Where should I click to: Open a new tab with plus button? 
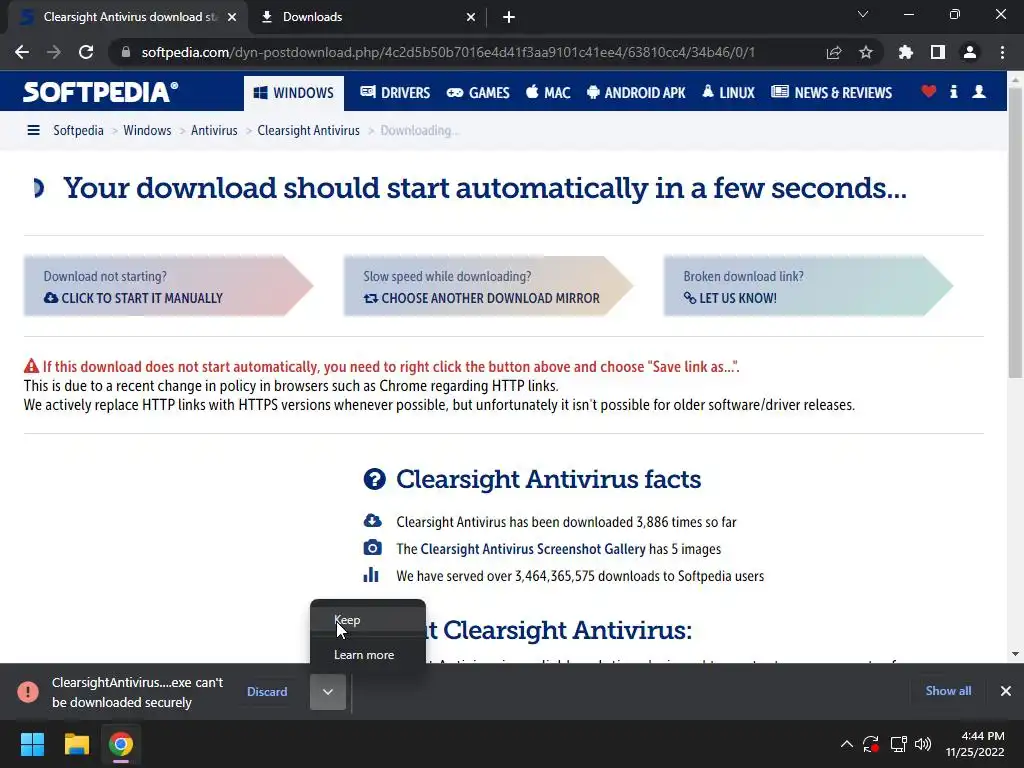click(509, 18)
